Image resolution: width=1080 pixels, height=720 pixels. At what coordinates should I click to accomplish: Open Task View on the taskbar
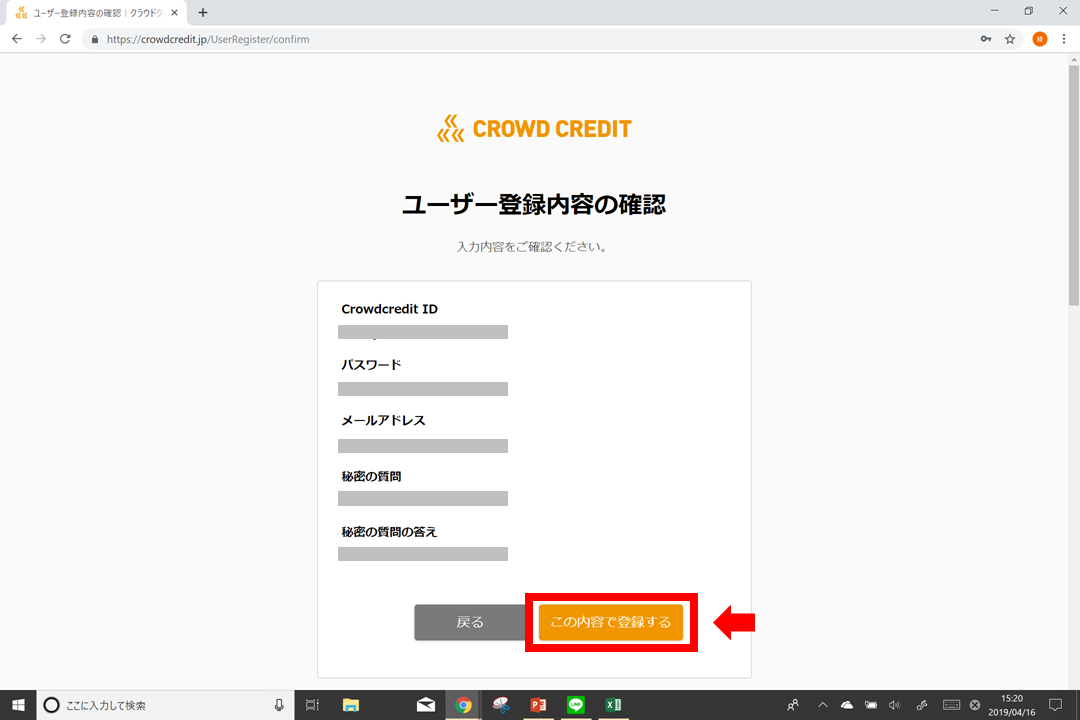312,705
